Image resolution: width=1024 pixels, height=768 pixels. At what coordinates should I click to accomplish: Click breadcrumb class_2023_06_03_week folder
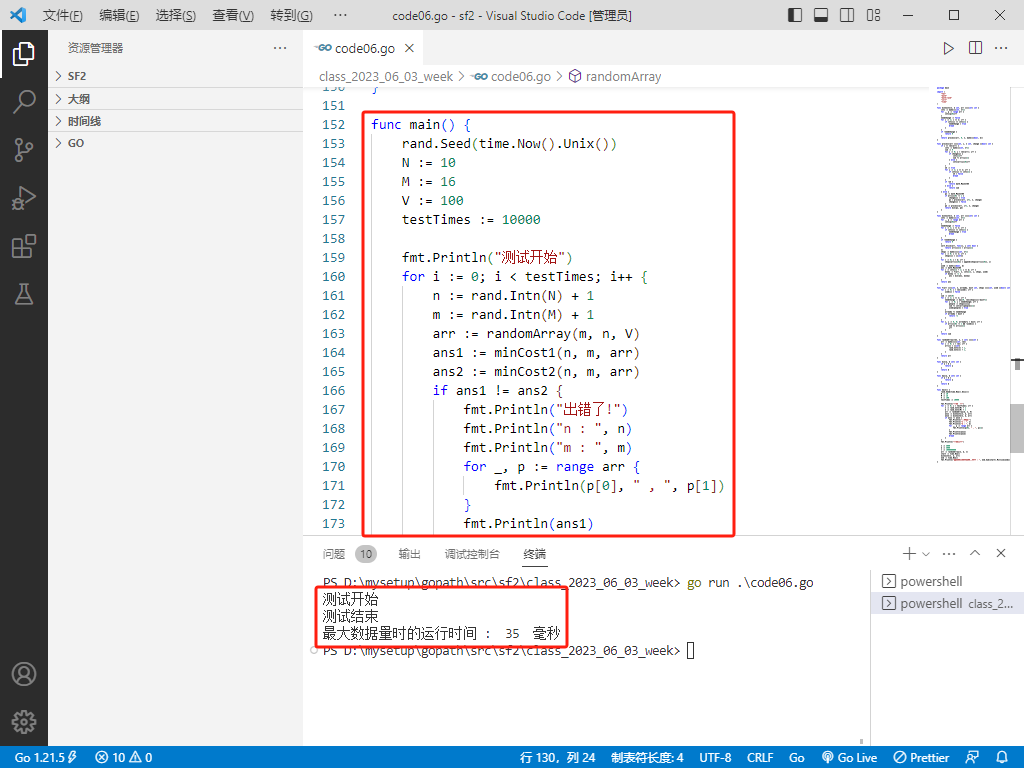click(x=385, y=76)
